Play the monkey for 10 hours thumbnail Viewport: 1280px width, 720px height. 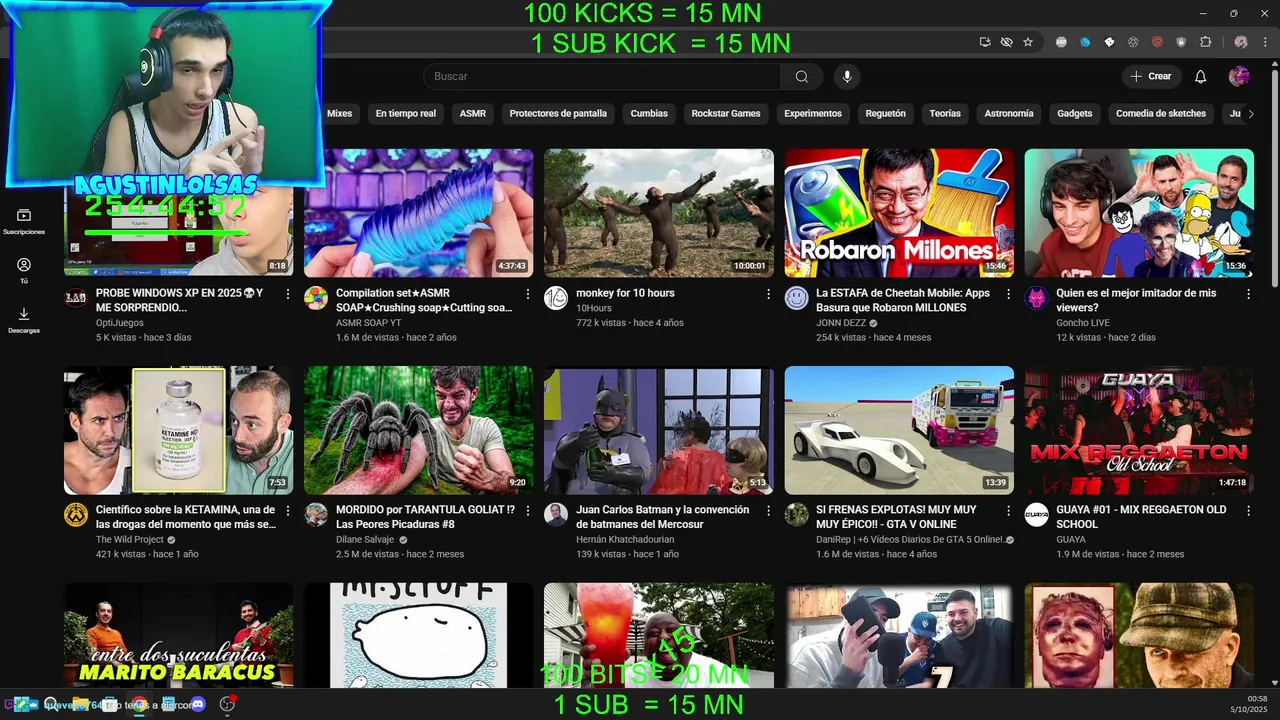[659, 213]
